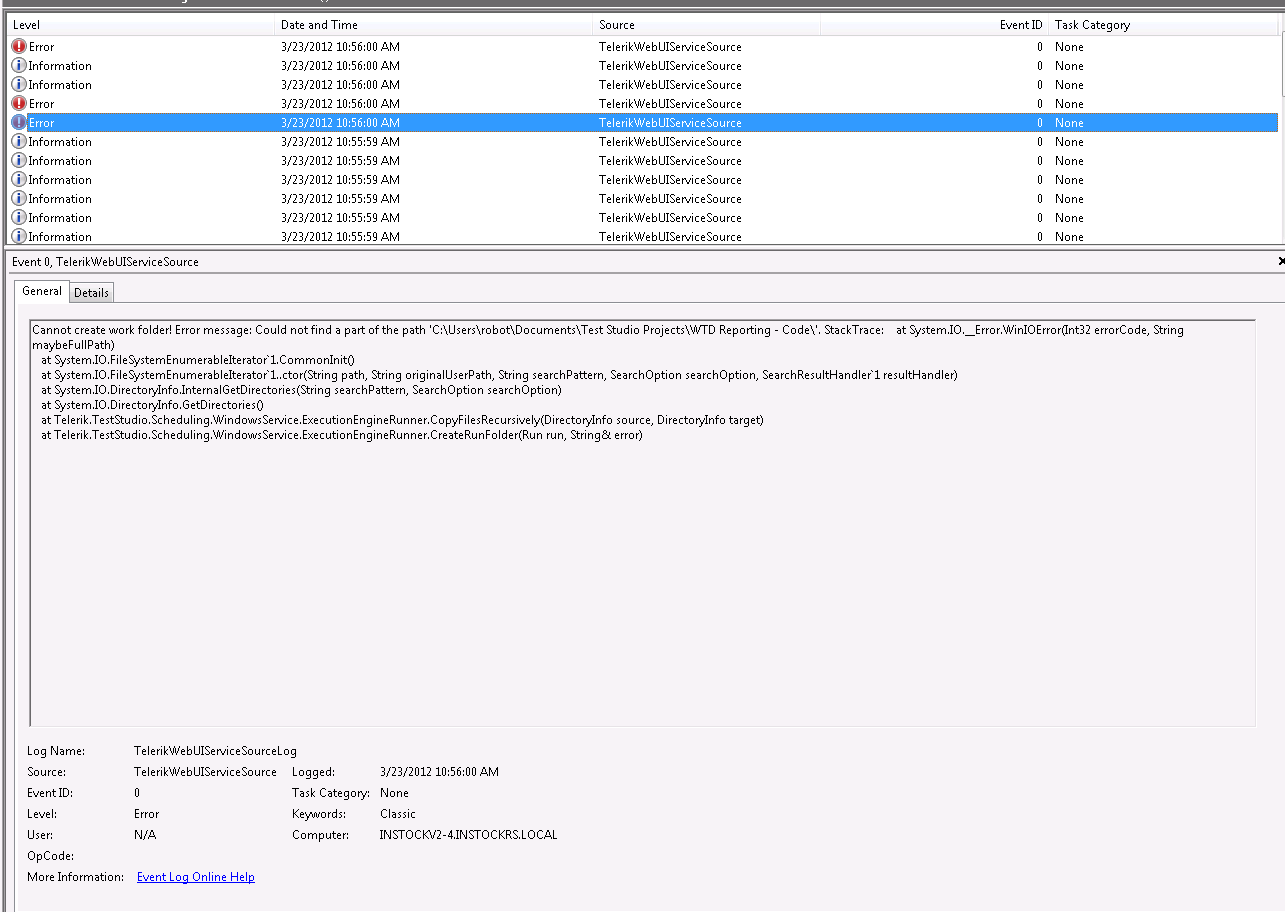Sort by the Source column header
Screen dimensions: 1285x912
pos(706,25)
